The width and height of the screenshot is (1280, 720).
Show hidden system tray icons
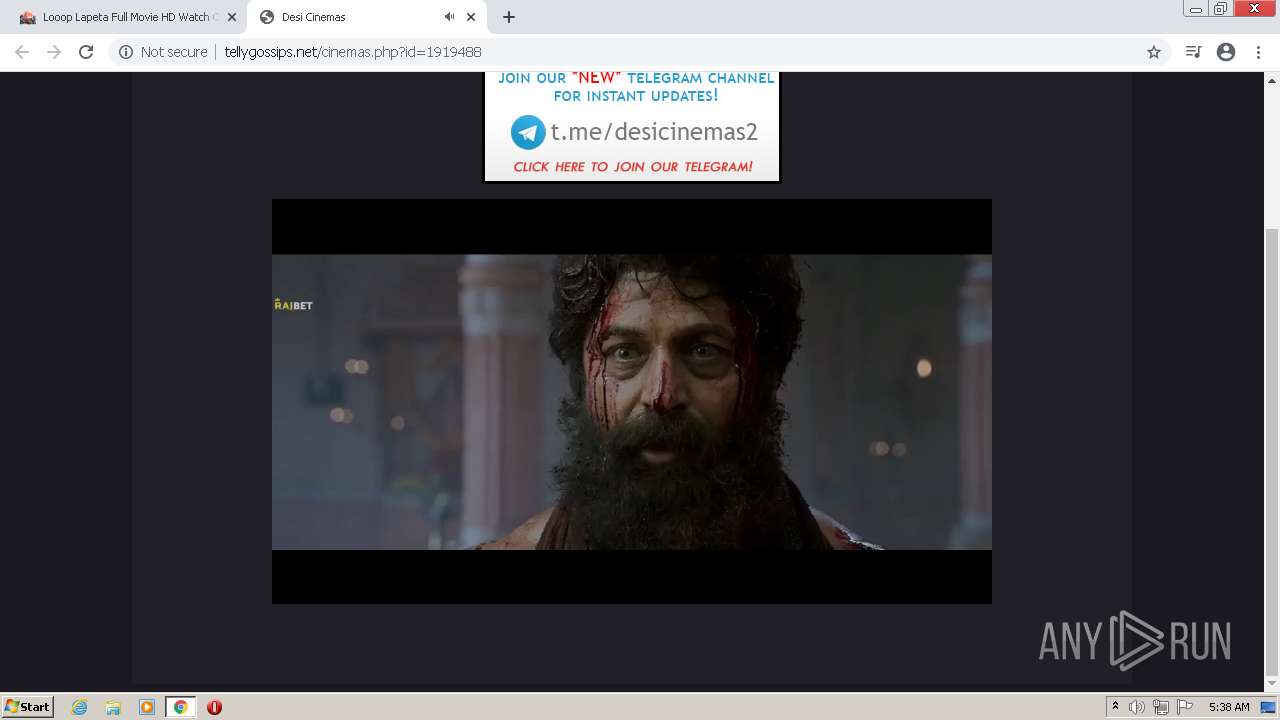pos(1115,707)
